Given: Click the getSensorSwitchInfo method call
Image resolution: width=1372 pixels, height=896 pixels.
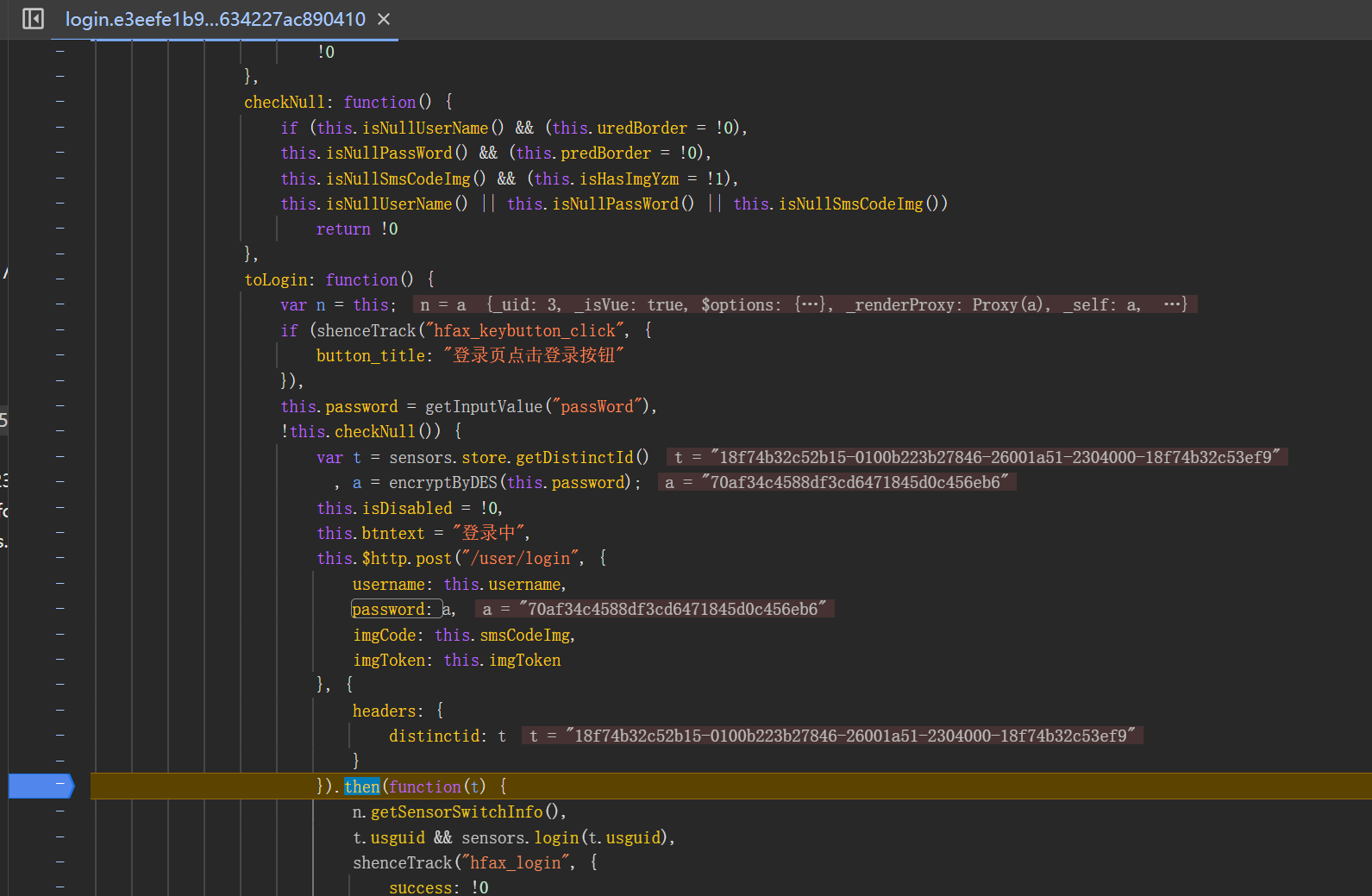Looking at the screenshot, I should point(457,811).
